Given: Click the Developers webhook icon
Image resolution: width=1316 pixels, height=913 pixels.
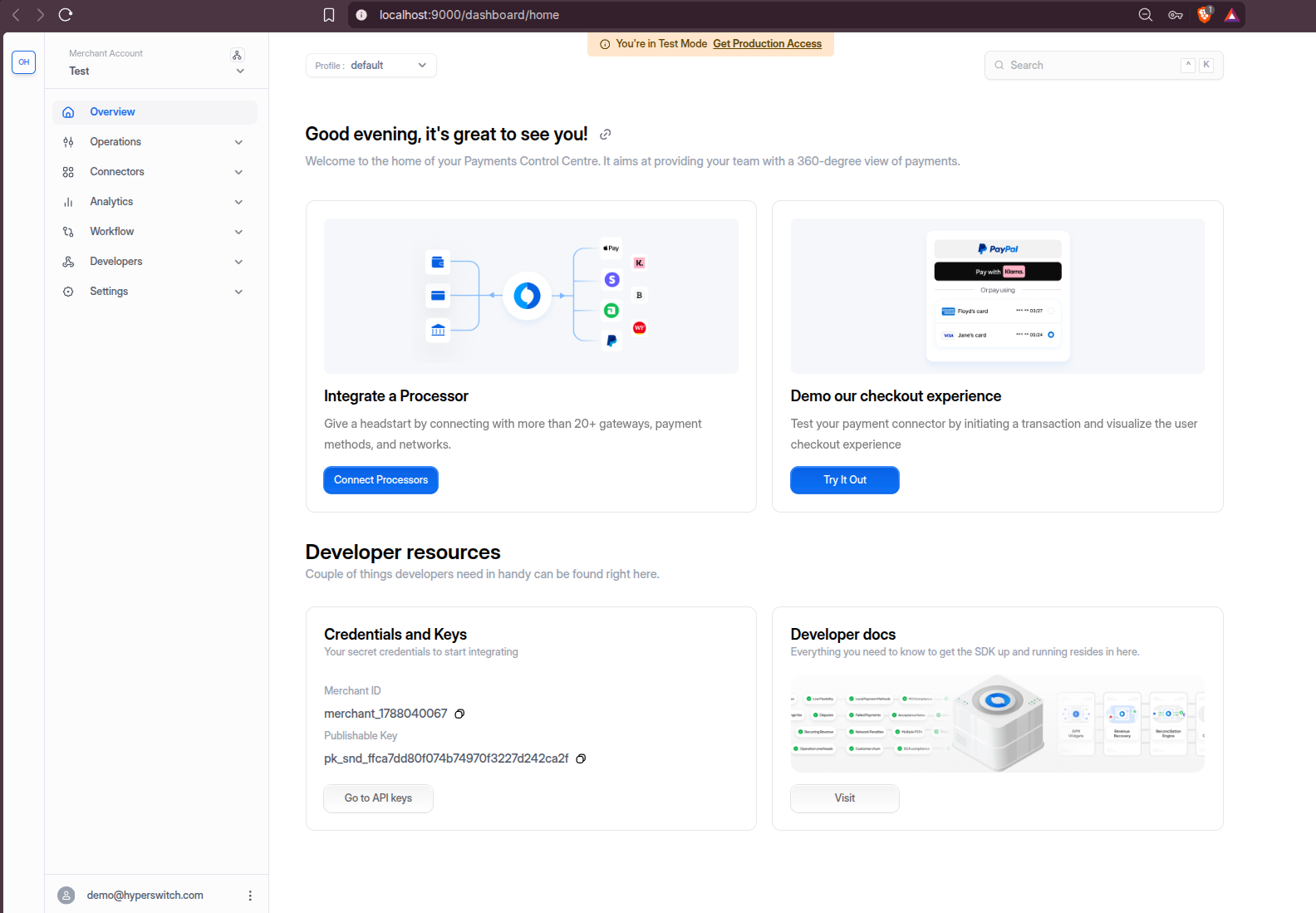Looking at the screenshot, I should (x=68, y=262).
